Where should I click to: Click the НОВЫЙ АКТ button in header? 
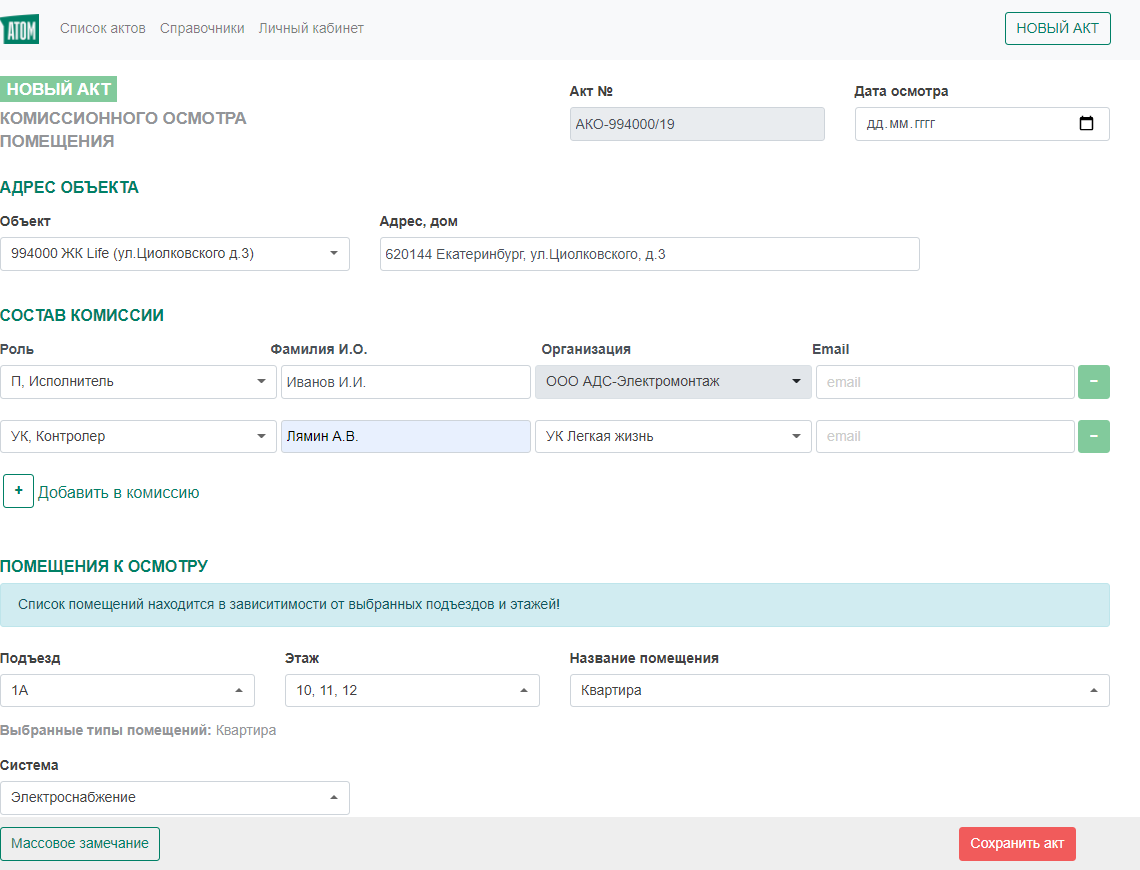pyautogui.click(x=1057, y=29)
